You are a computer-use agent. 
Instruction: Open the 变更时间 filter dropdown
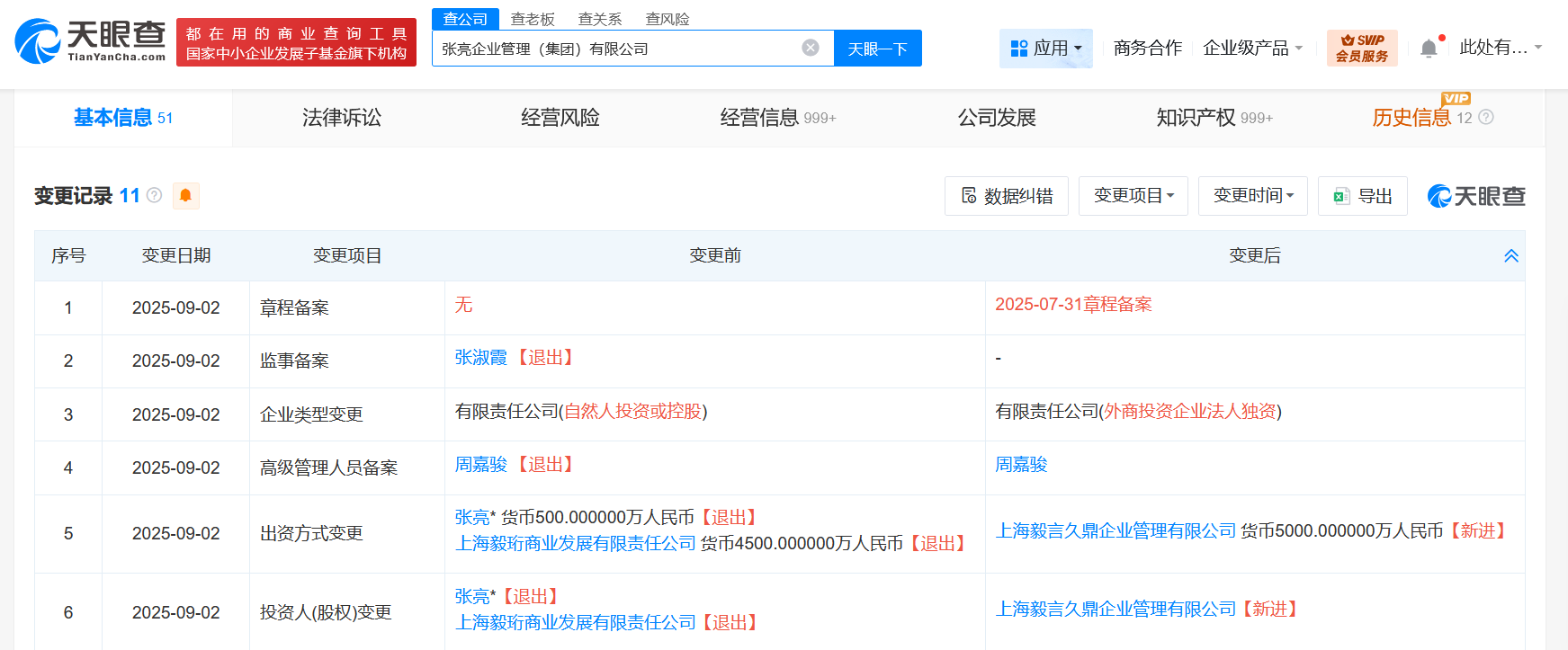click(x=1253, y=196)
